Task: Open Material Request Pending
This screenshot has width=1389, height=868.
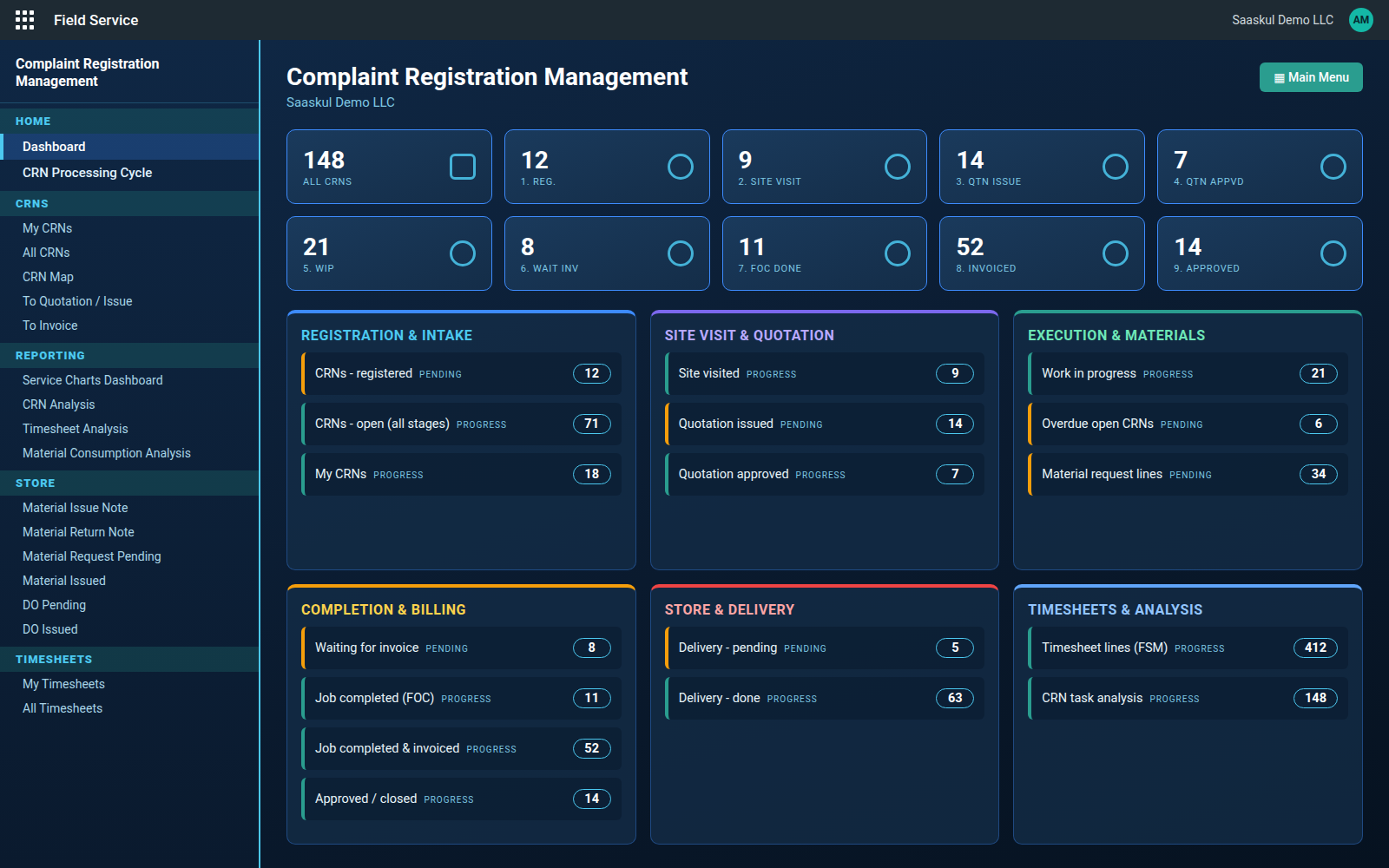Action: (x=129, y=556)
